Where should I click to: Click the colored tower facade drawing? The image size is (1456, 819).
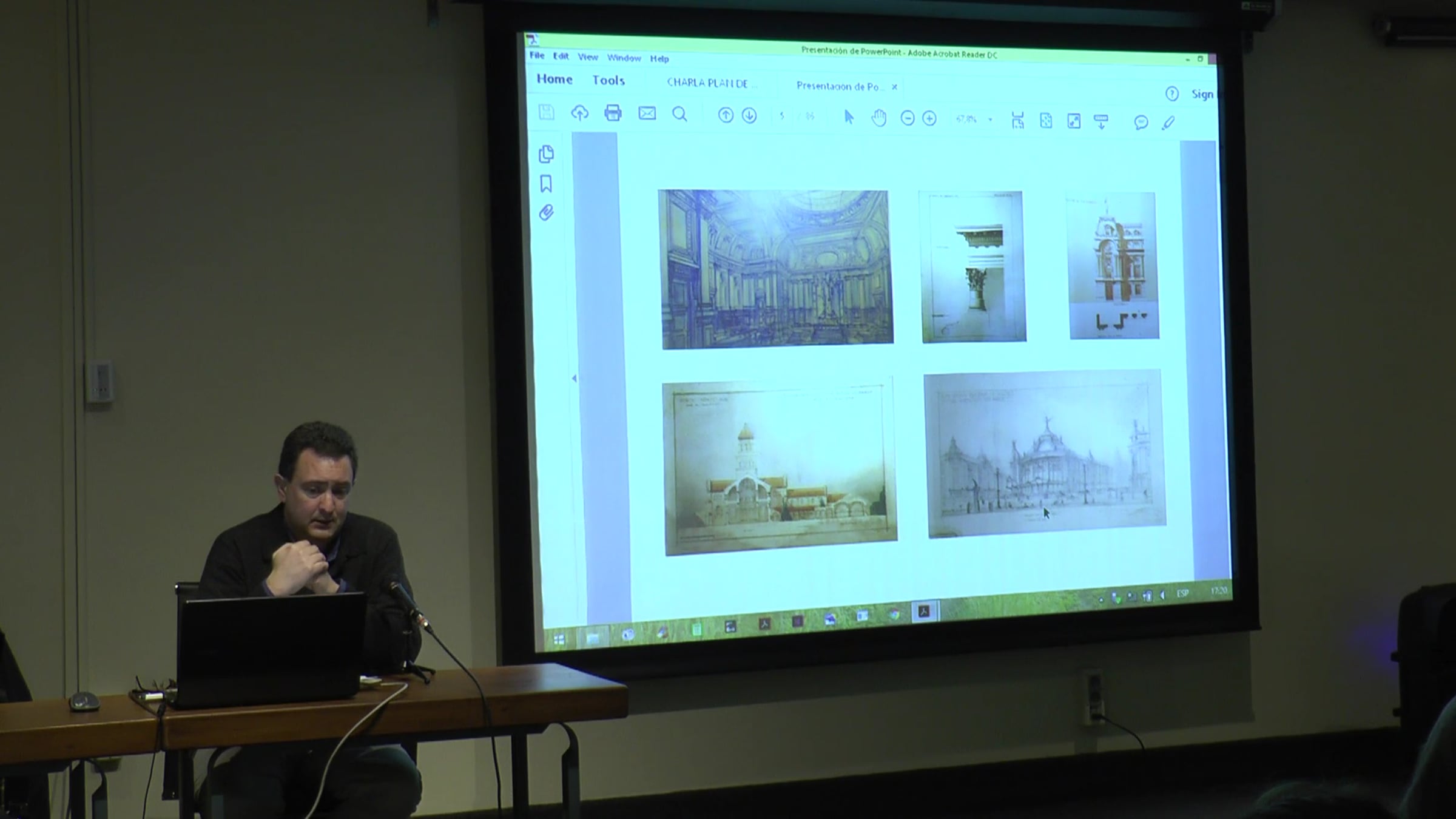(x=1113, y=266)
